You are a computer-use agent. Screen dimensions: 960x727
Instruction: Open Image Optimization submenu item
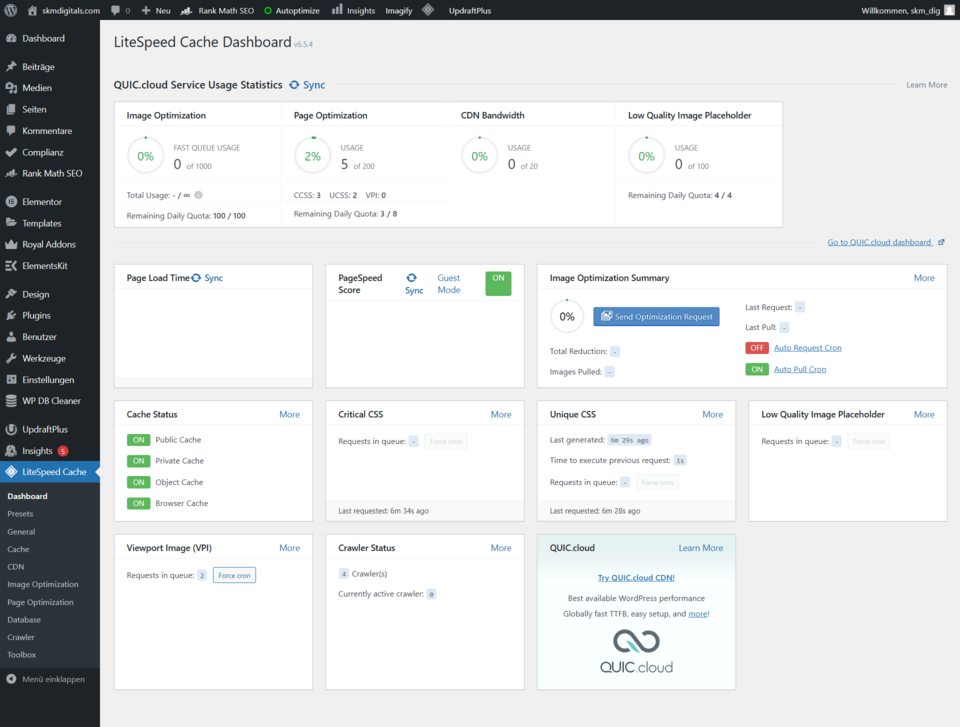(x=43, y=585)
